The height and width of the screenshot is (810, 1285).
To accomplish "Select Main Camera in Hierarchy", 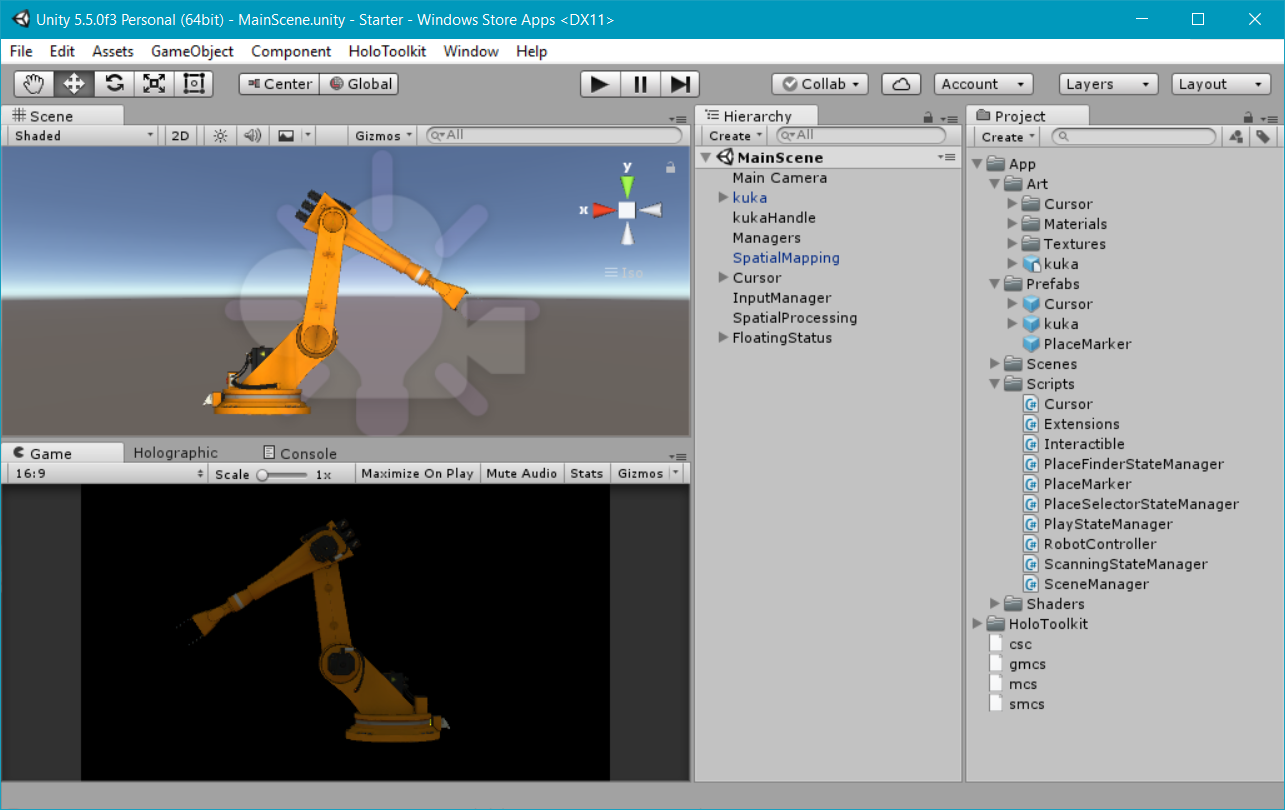I will [779, 178].
